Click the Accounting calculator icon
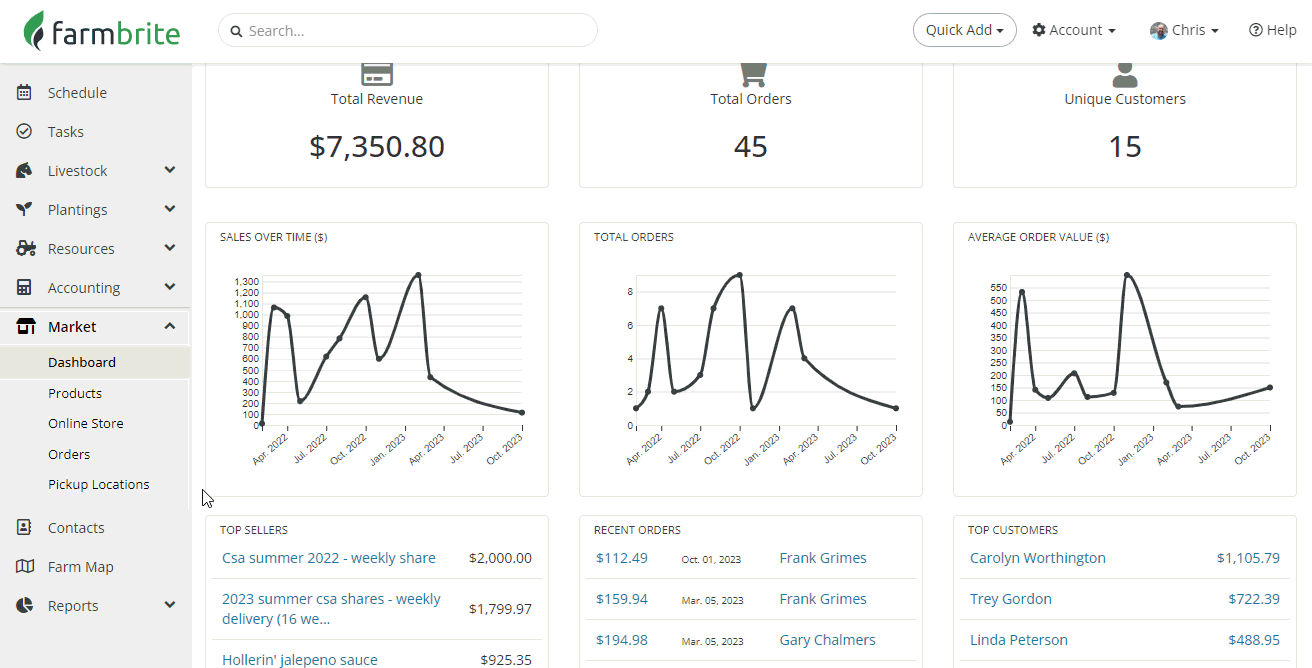 pyautogui.click(x=24, y=287)
